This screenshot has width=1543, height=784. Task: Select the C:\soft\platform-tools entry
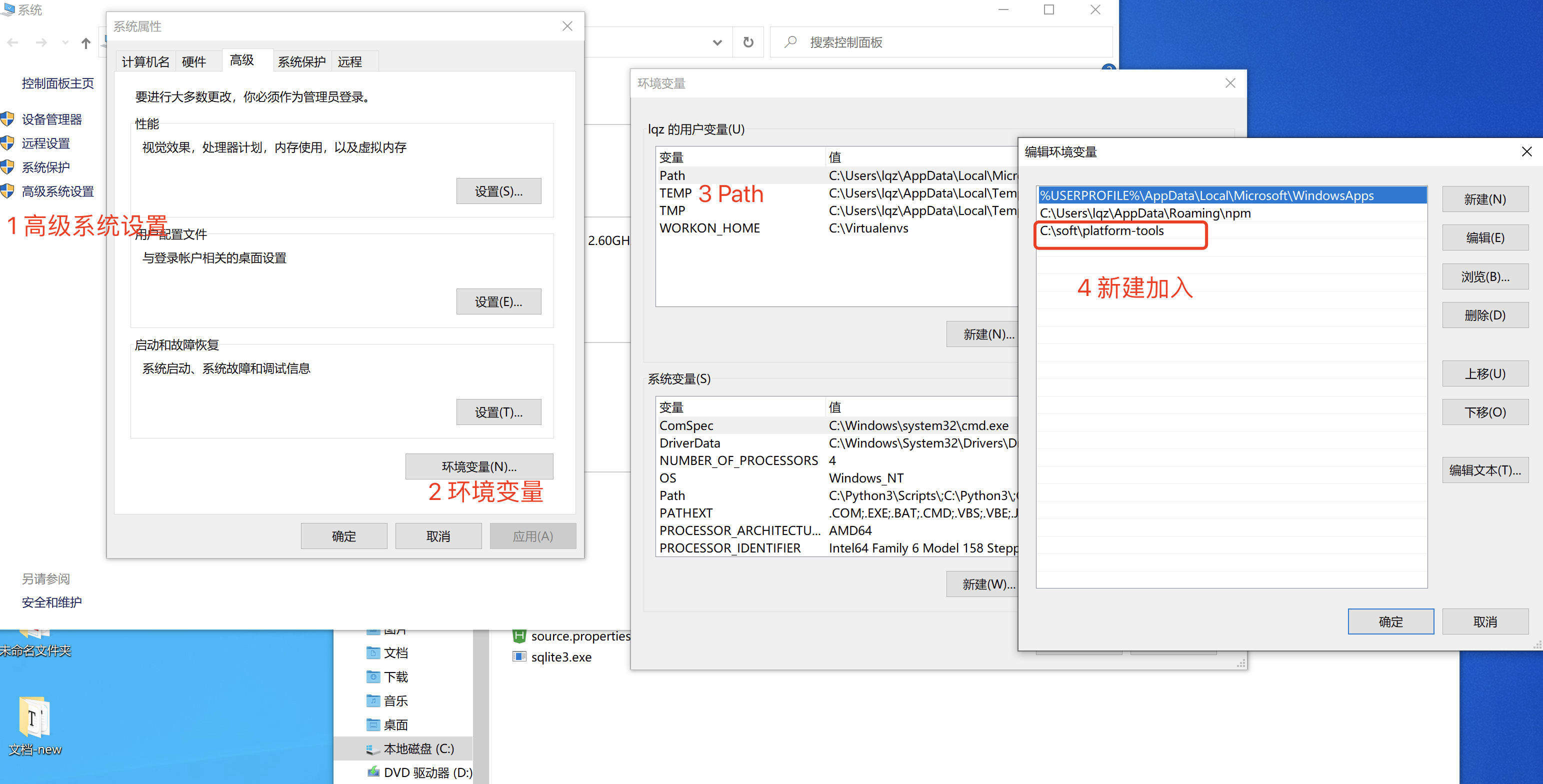click(1101, 231)
